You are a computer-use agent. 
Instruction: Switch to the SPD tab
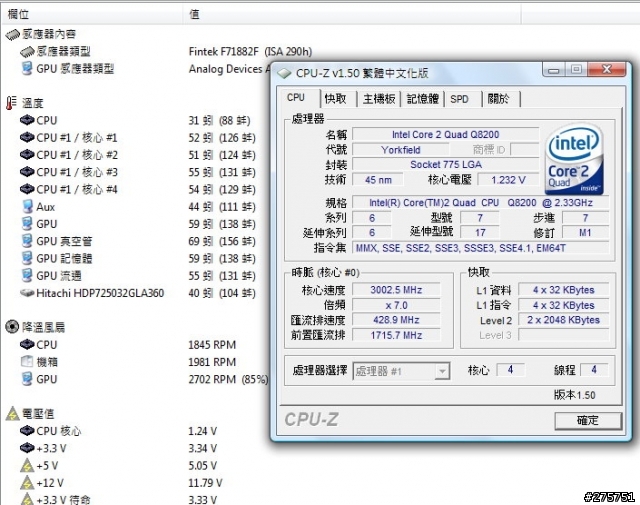460,99
